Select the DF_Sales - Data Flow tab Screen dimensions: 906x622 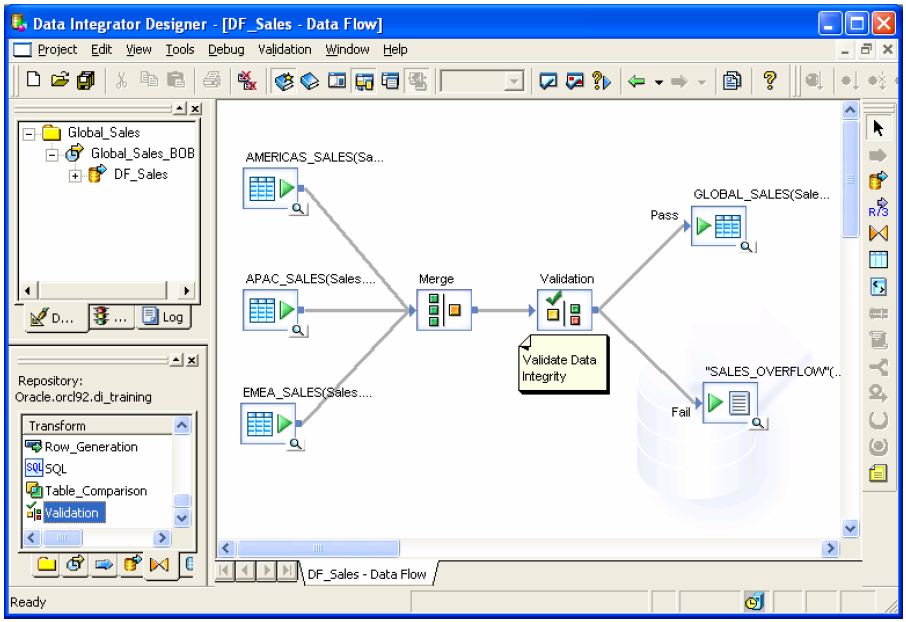coord(366,574)
